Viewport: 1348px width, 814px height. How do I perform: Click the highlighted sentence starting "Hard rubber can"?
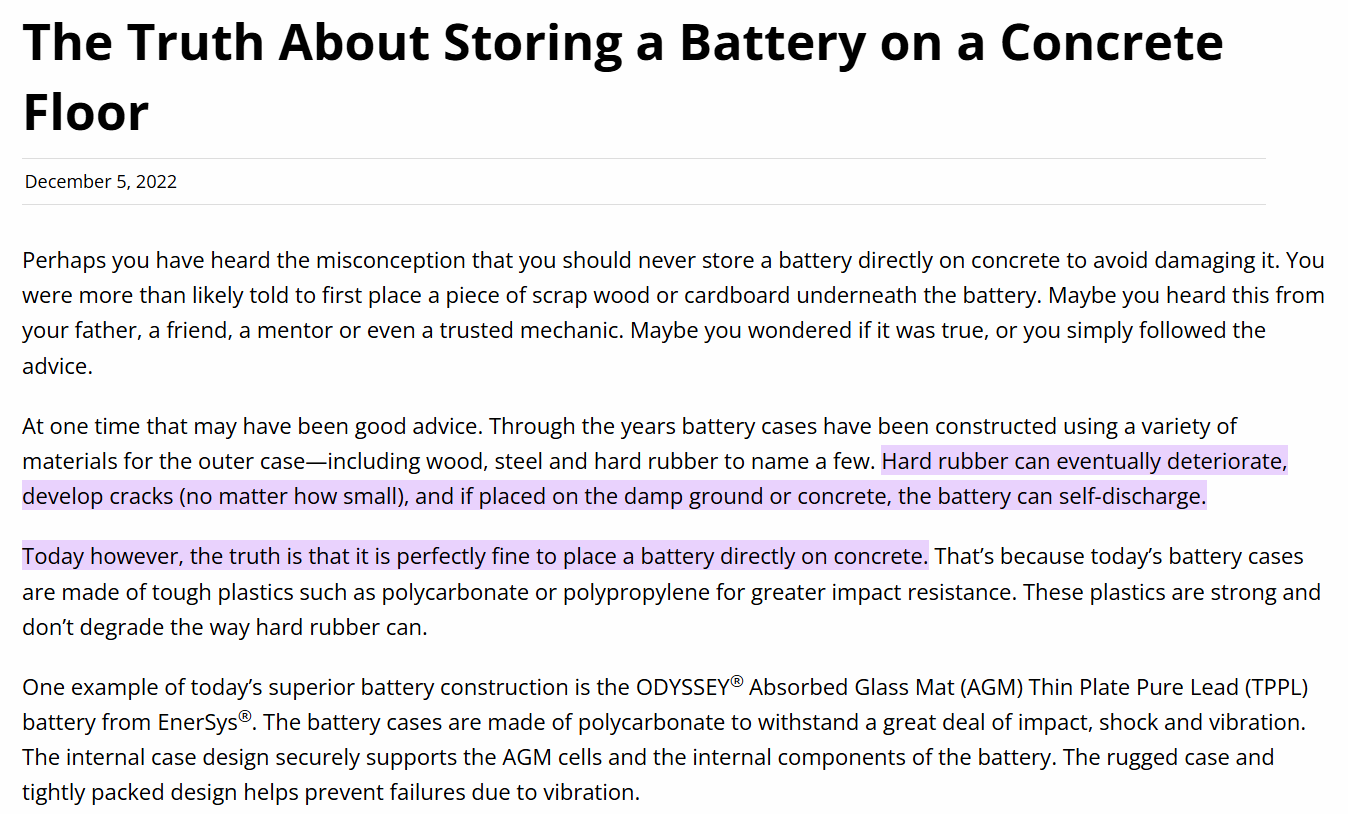1084,462
